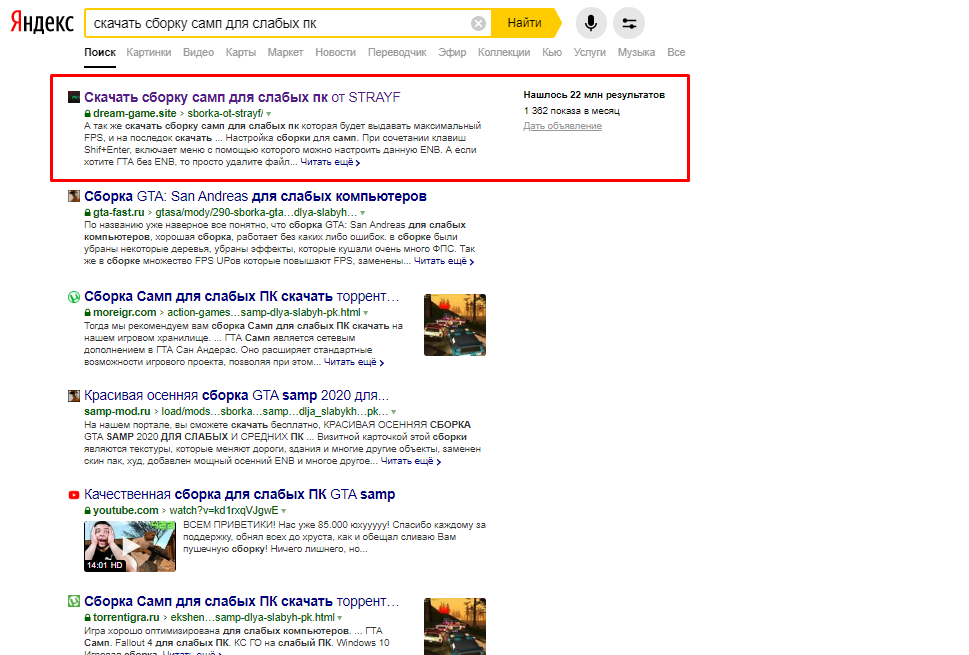Click 'Читать ещё' in gta-fast.ru snippet

click(x=444, y=261)
